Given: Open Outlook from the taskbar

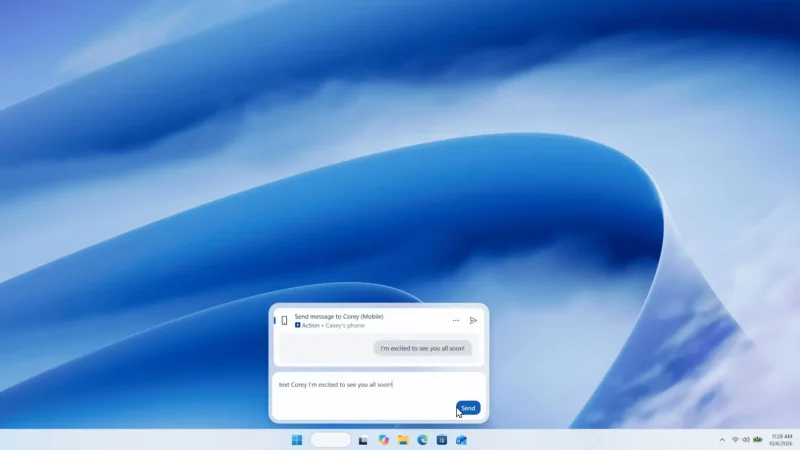Looking at the screenshot, I should point(461,440).
